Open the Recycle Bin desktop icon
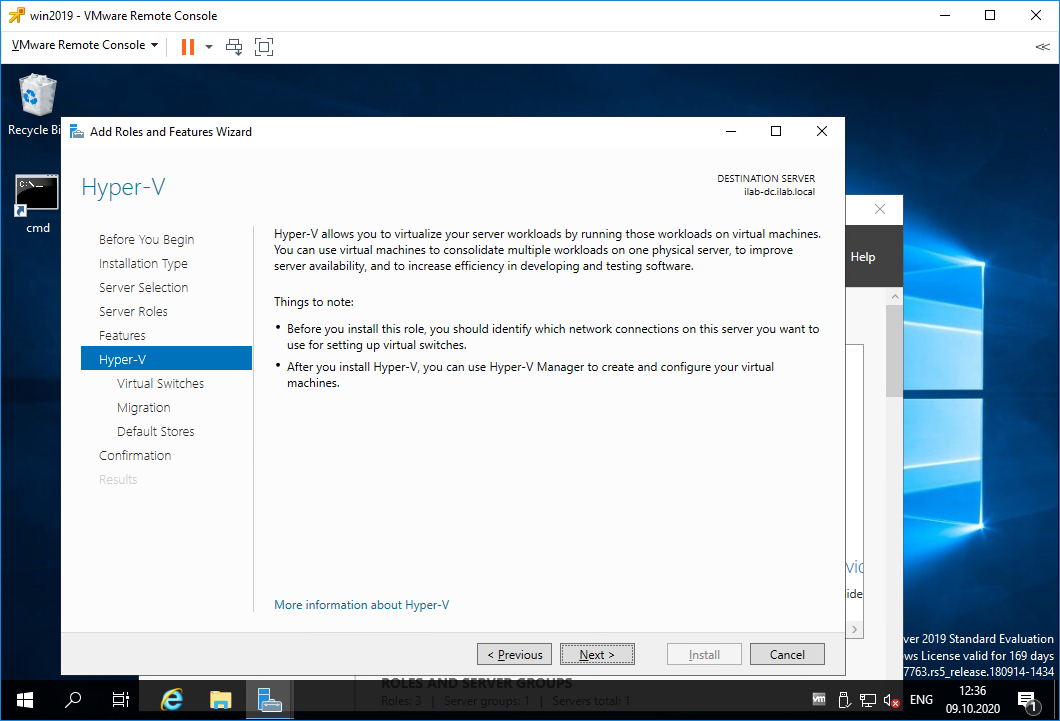Image resolution: width=1060 pixels, height=721 pixels. click(37, 105)
